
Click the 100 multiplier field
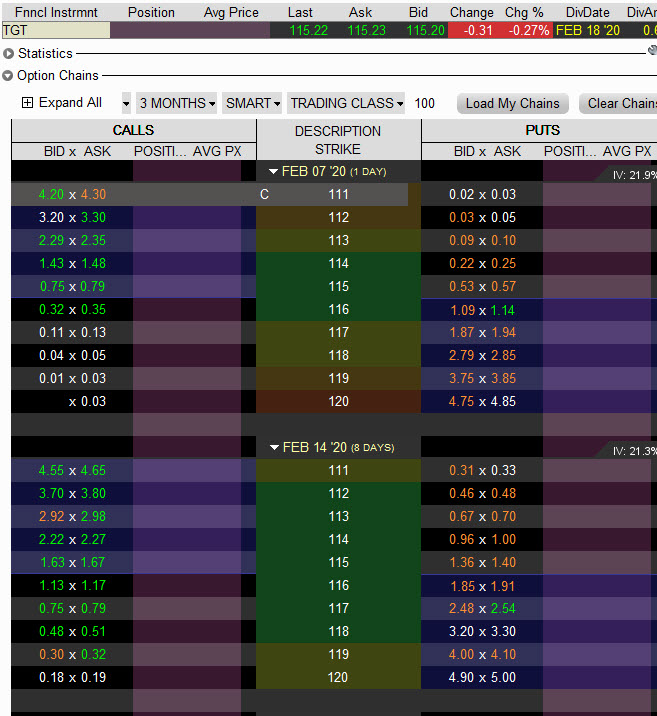pos(425,103)
